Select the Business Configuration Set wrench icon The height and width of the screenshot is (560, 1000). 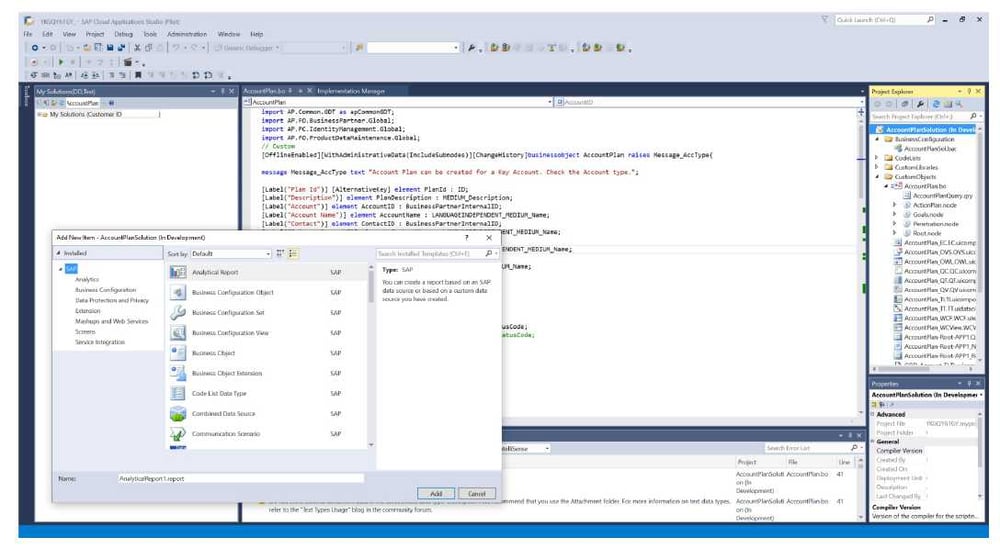(x=178, y=313)
